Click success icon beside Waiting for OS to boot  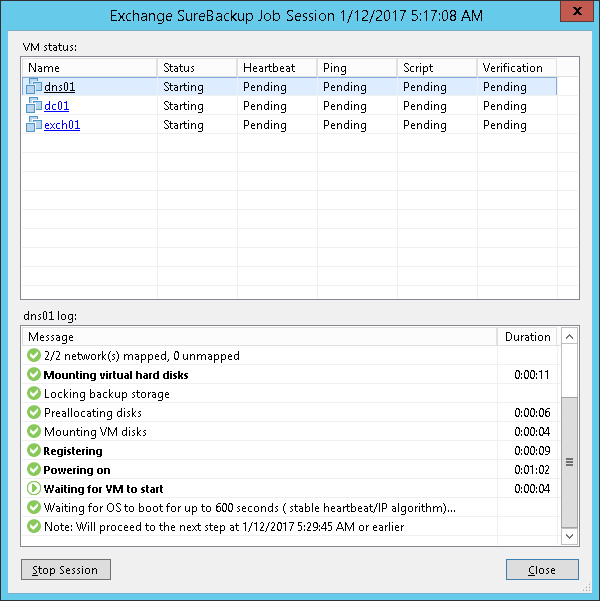coord(34,507)
